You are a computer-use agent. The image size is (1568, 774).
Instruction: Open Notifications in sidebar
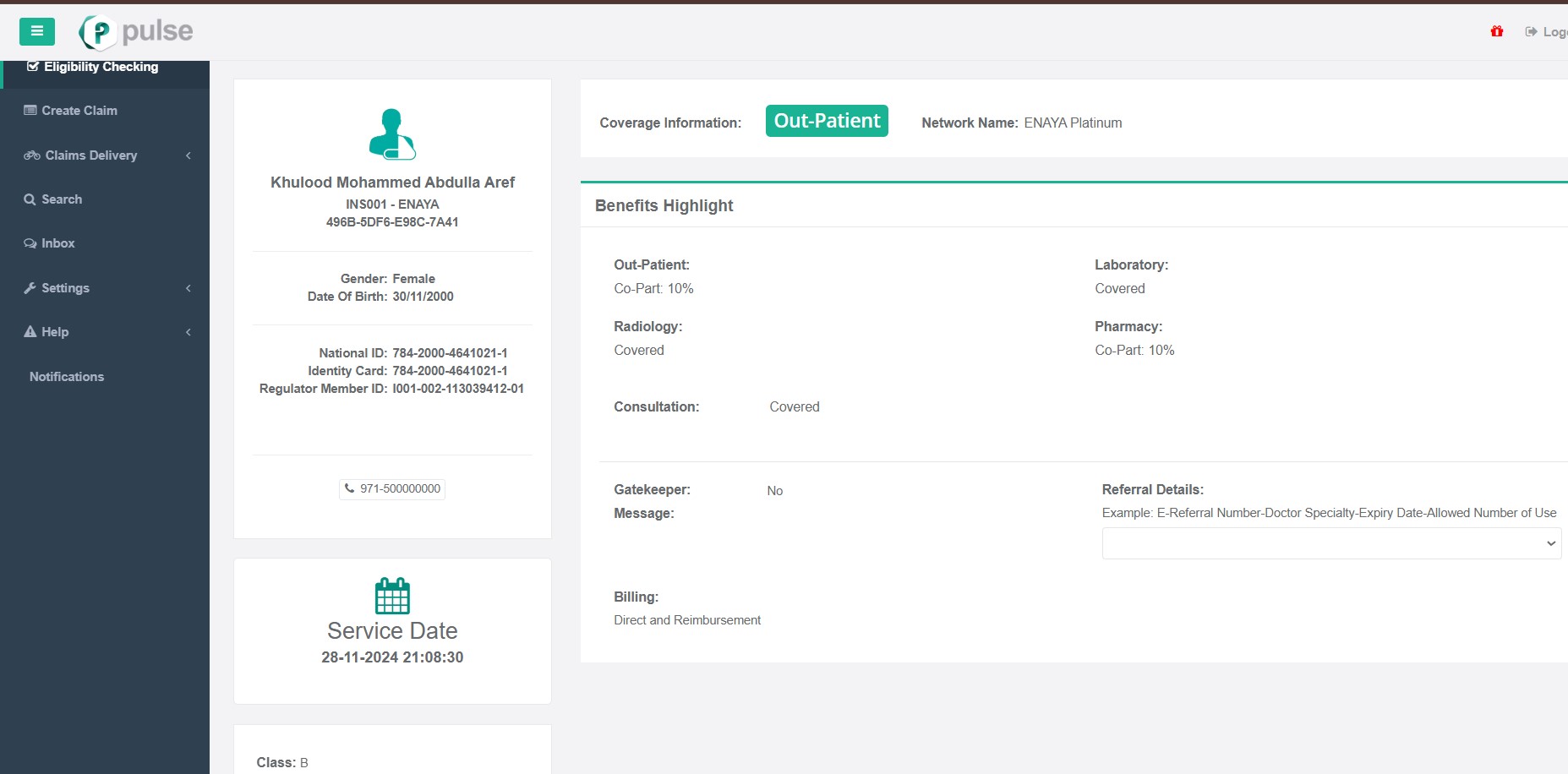click(67, 377)
